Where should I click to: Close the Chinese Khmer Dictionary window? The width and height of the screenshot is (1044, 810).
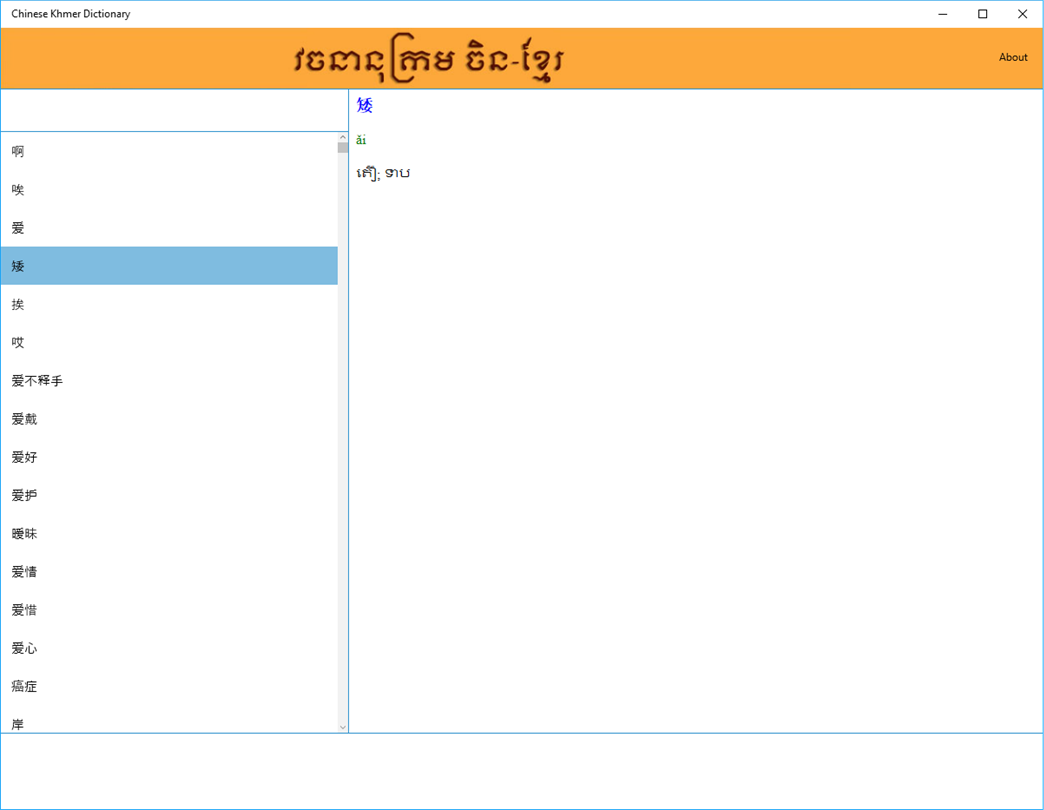[1023, 14]
